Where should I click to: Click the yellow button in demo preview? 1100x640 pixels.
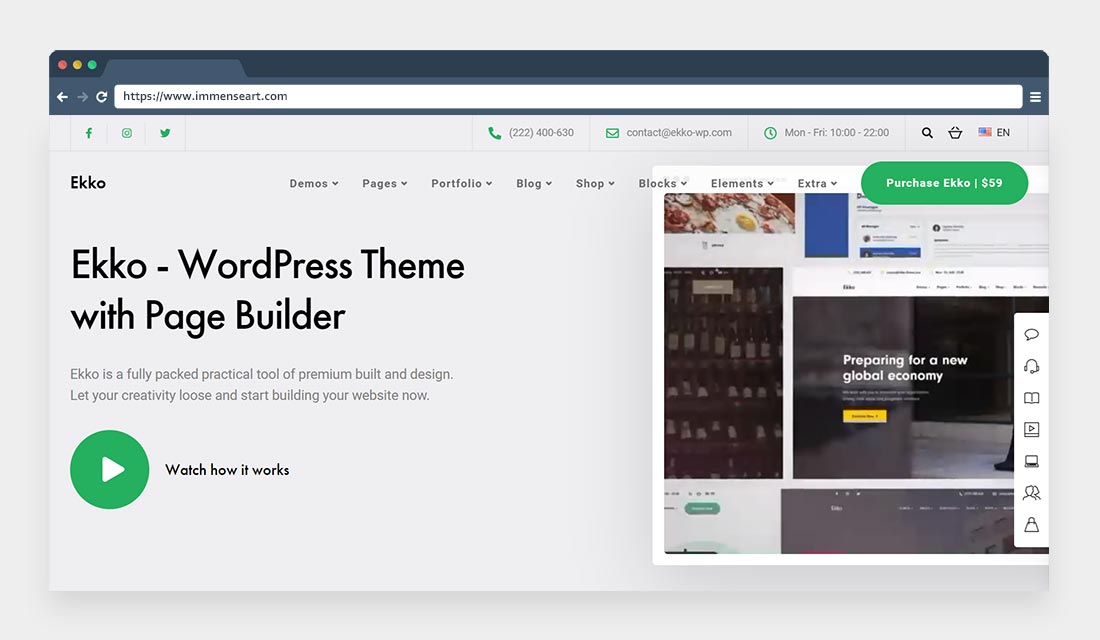pyautogui.click(x=864, y=416)
